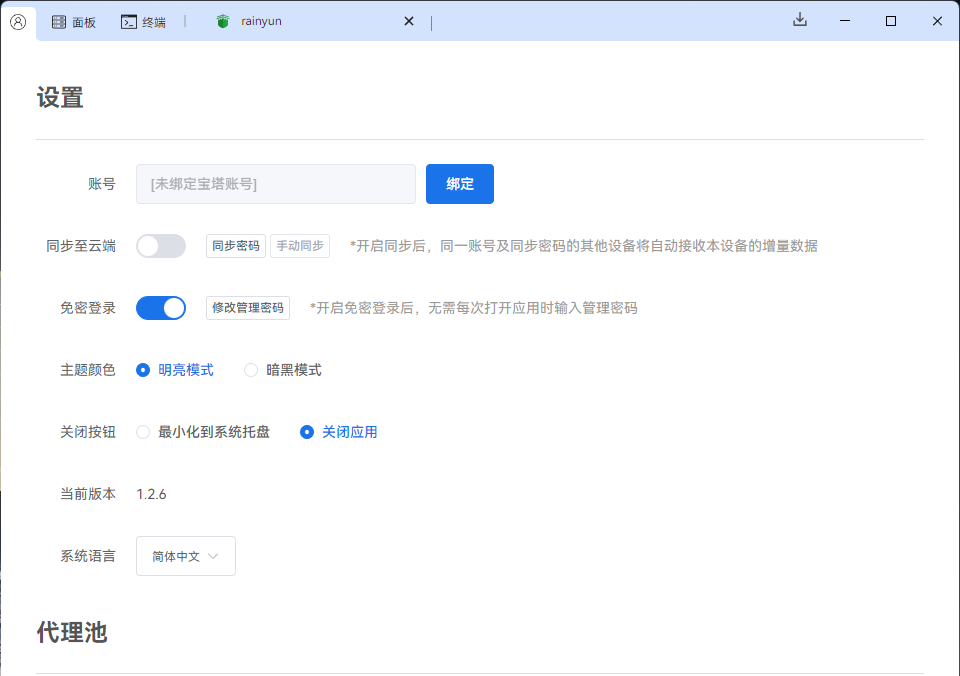Click the account input field

(x=275, y=184)
